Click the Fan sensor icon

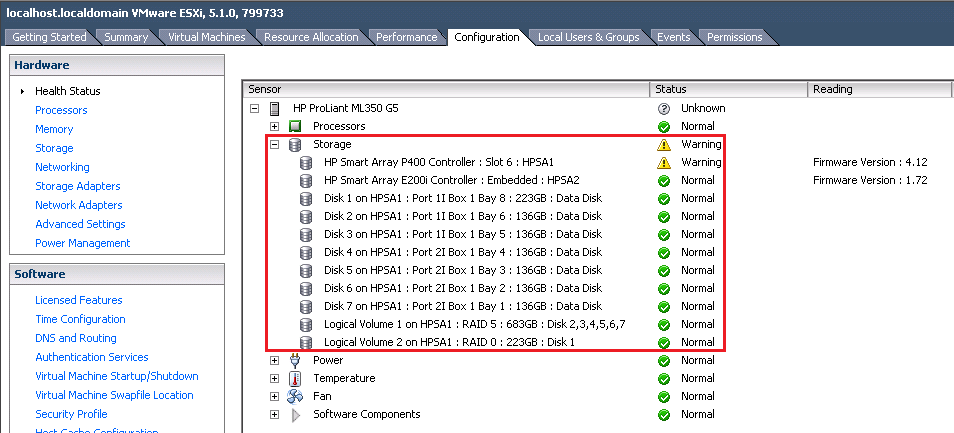tap(295, 396)
